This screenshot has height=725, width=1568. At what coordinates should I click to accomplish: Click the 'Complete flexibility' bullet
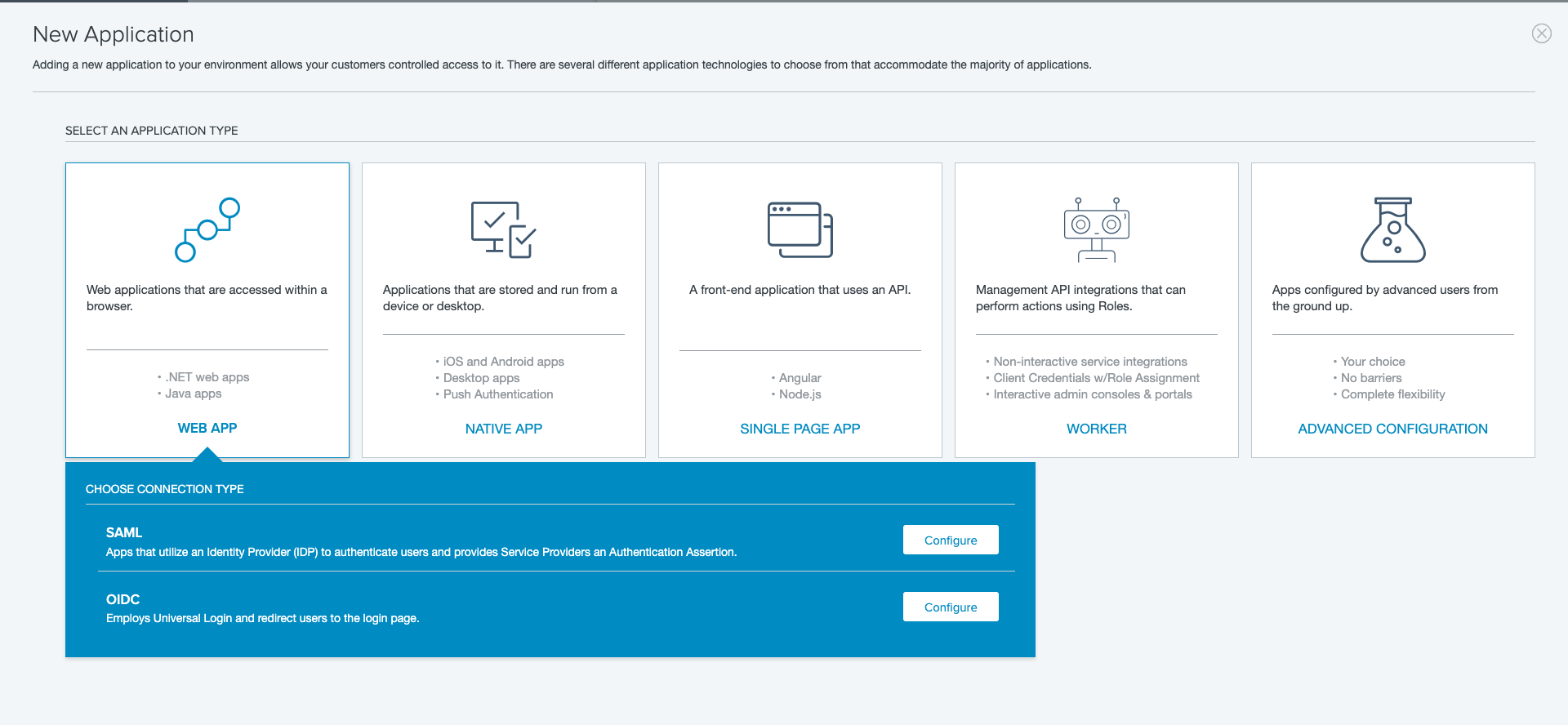tap(1388, 394)
